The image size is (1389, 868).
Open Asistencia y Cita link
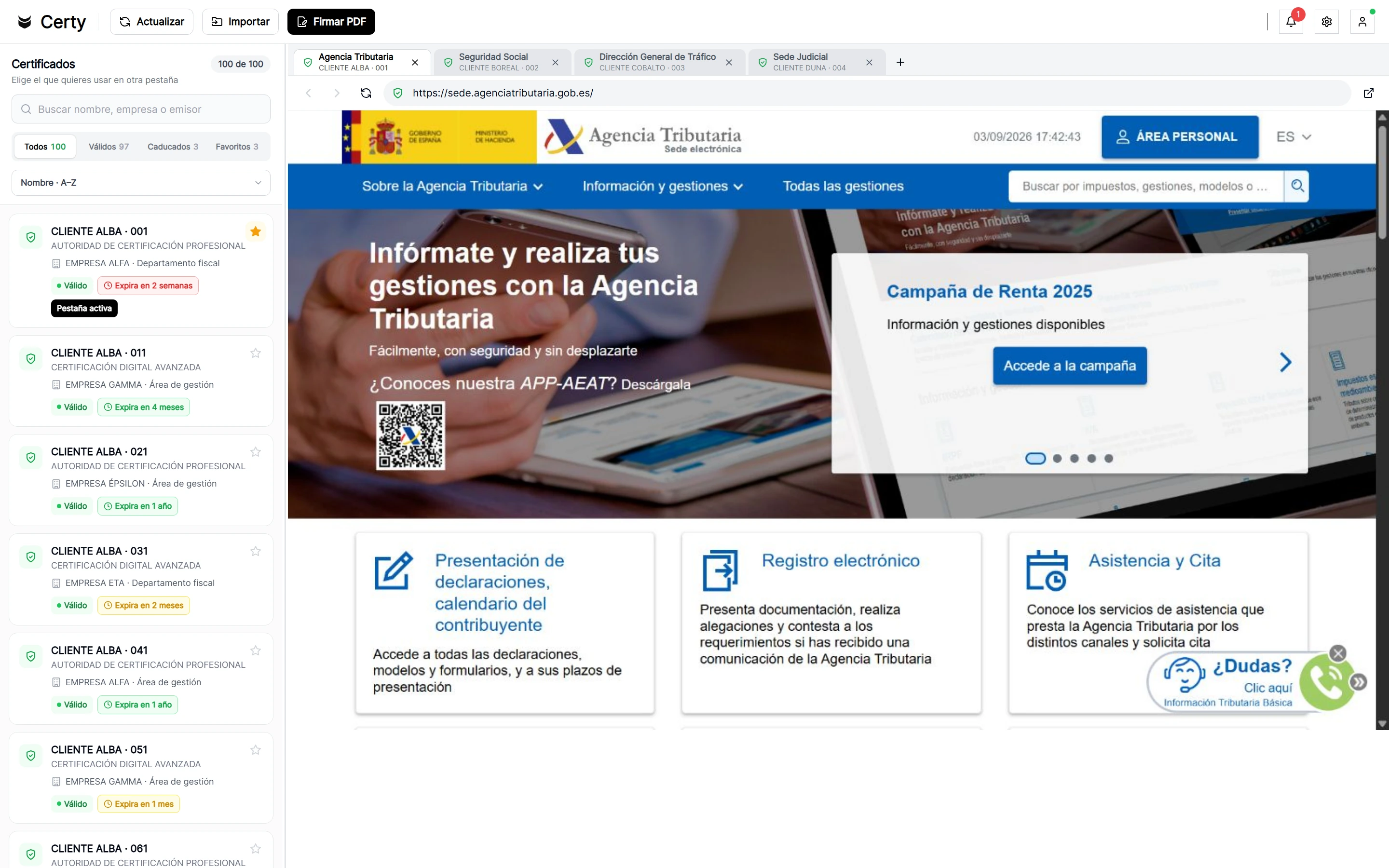[x=1154, y=560]
